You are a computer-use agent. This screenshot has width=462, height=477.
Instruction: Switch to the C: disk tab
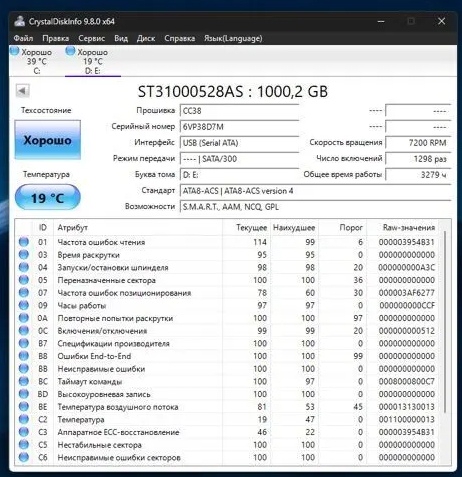pyautogui.click(x=37, y=61)
